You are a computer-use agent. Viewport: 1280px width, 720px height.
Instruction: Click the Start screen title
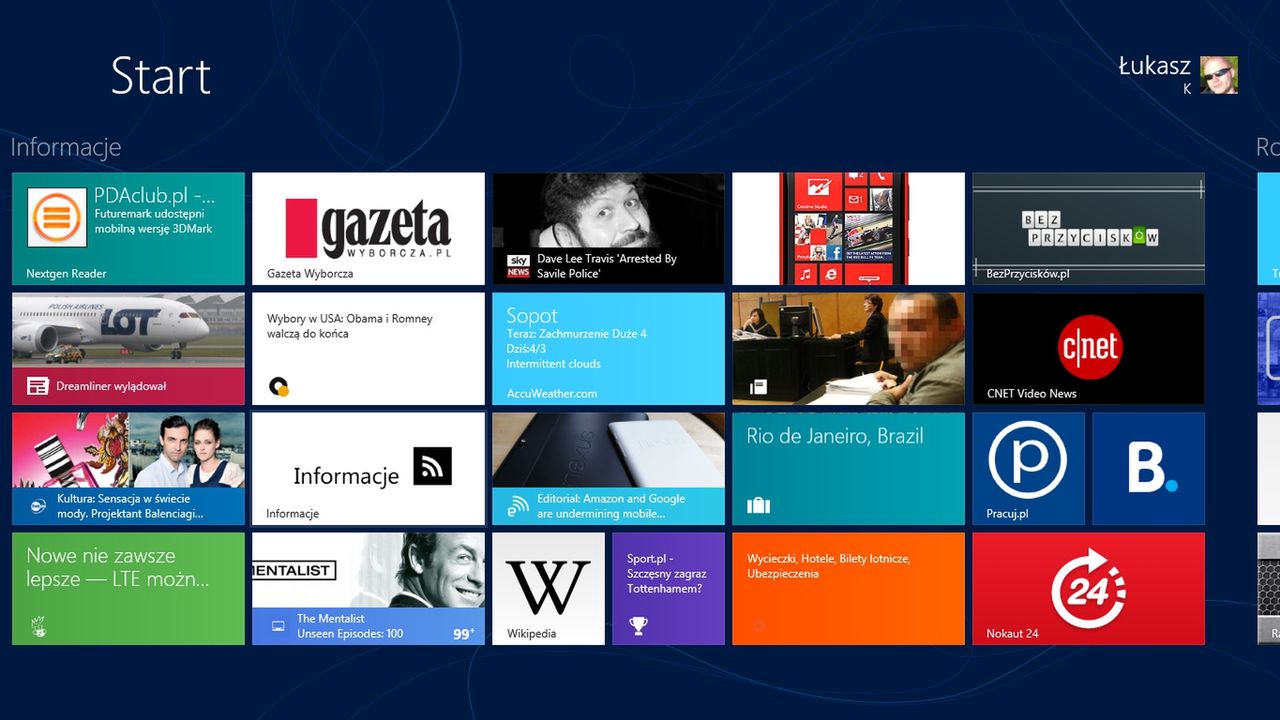coord(161,76)
